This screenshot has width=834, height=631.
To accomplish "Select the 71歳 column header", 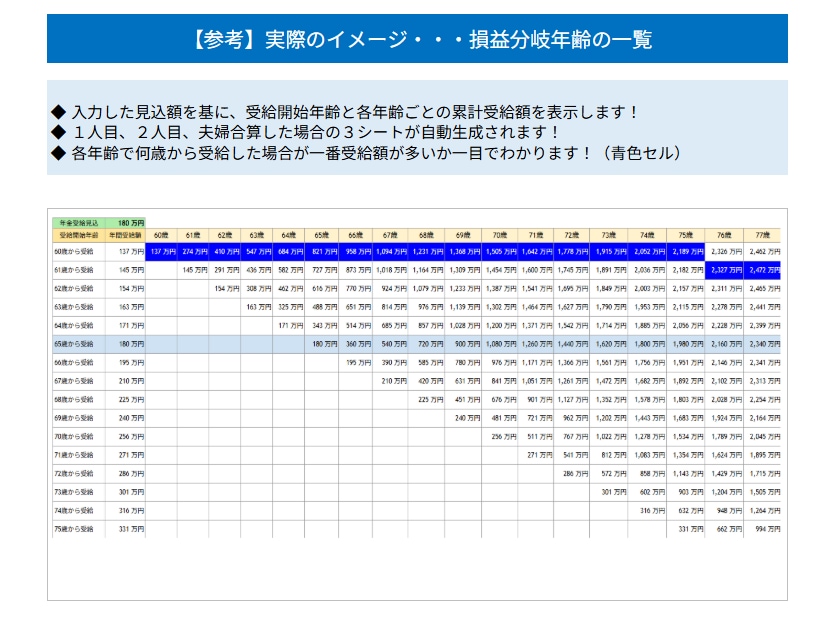I will point(536,235).
